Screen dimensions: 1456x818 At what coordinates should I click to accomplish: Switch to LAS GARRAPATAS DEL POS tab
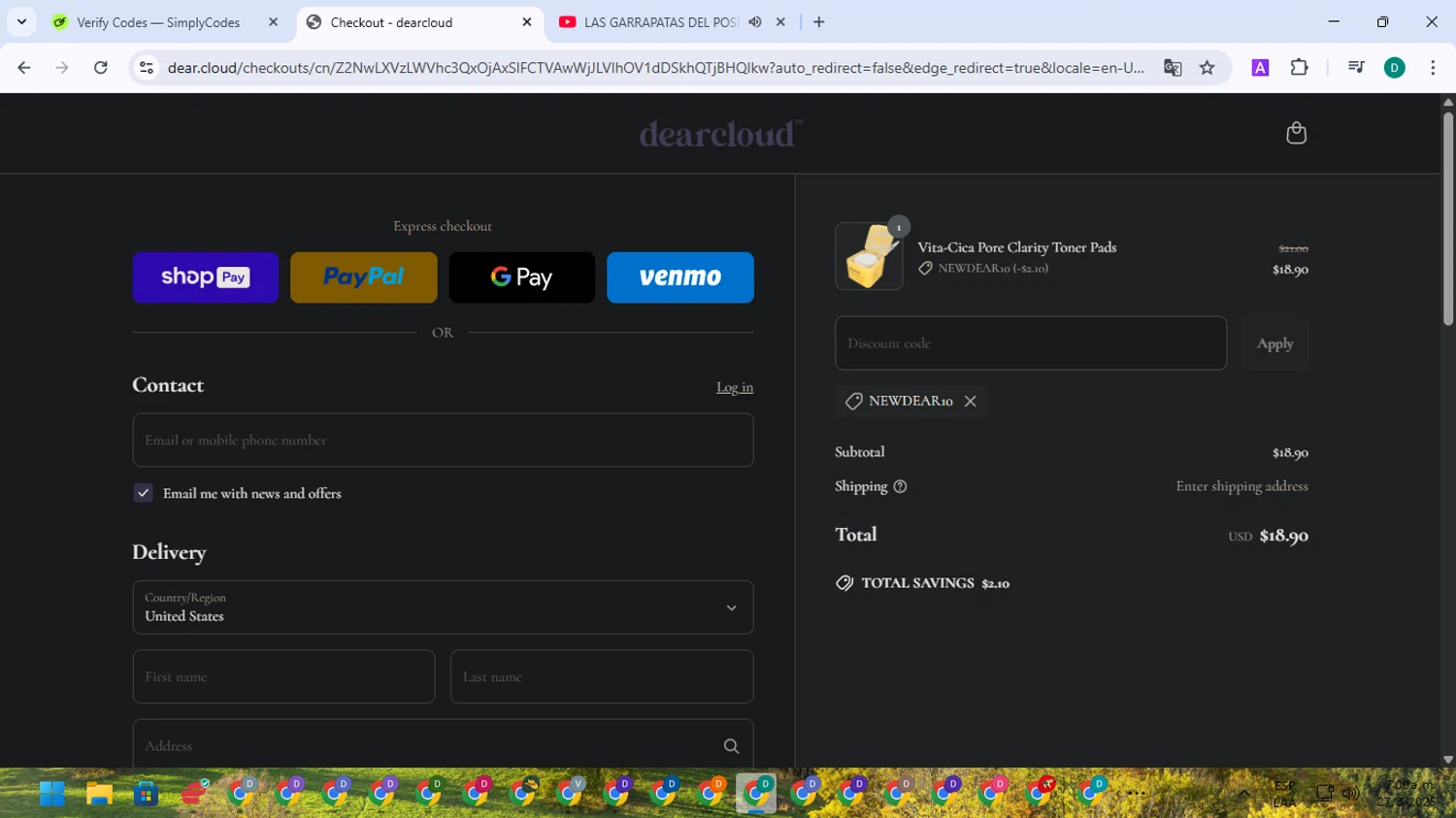(x=660, y=22)
